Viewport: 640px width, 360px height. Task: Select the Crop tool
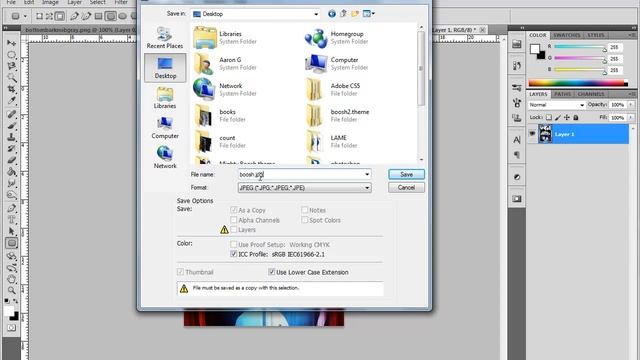pos(11,89)
